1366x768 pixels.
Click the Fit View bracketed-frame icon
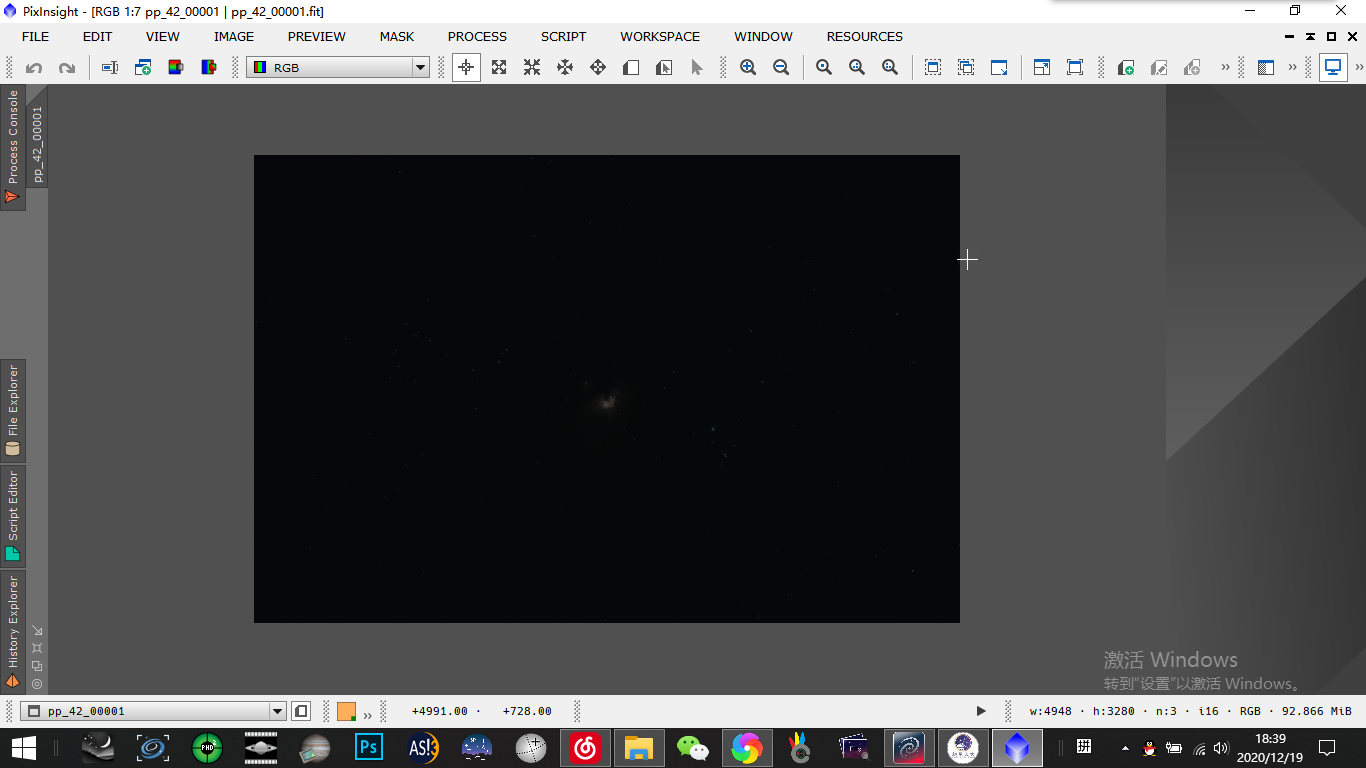[1075, 68]
